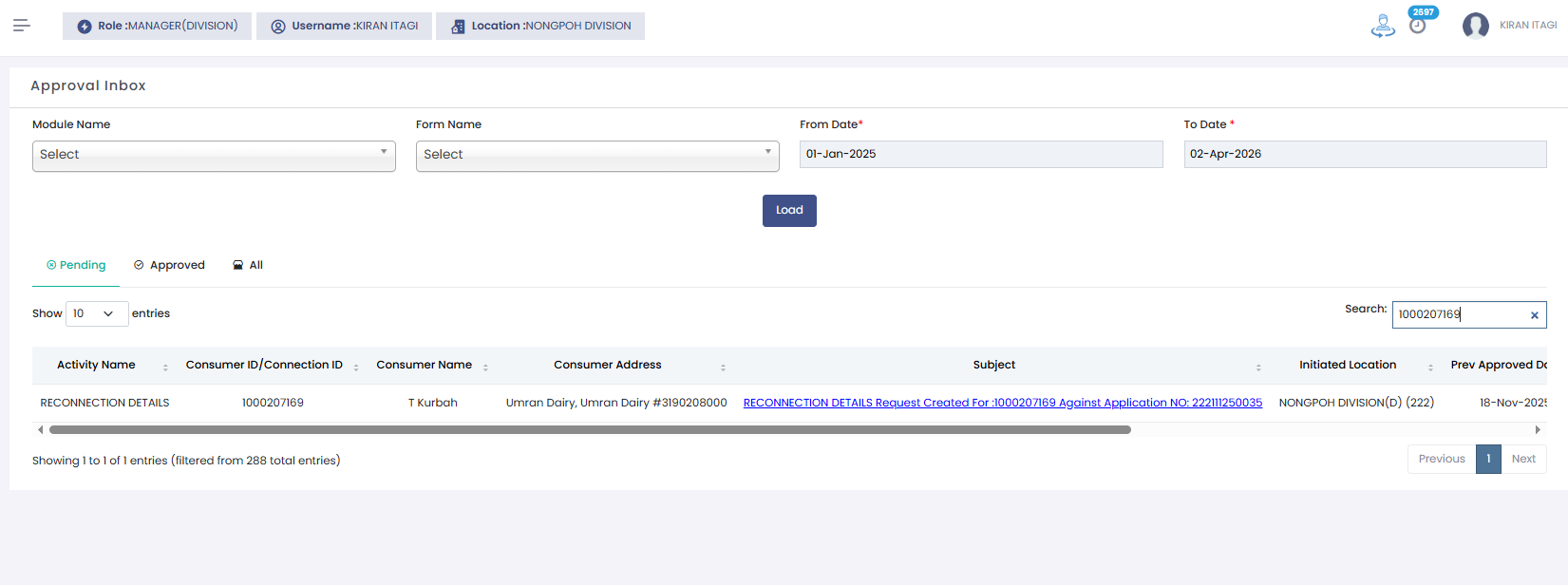Switch to the Pending tab
Image resolution: width=1568 pixels, height=585 pixels.
pos(76,265)
